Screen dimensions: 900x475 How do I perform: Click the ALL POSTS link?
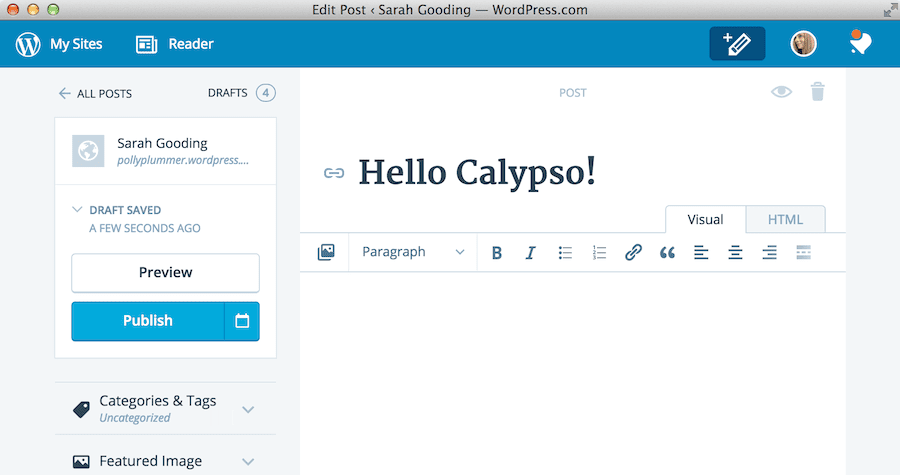(104, 94)
